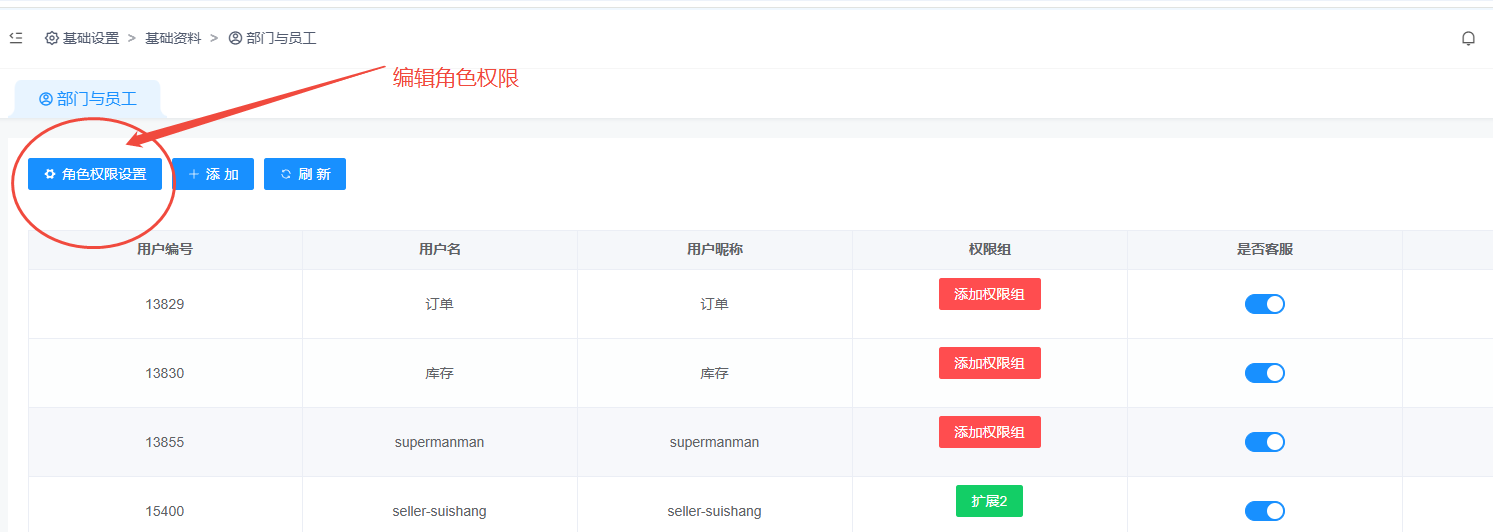The height and width of the screenshot is (532, 1493).
Task: Open 角色权限设置 role permission settings
Action: click(x=95, y=174)
